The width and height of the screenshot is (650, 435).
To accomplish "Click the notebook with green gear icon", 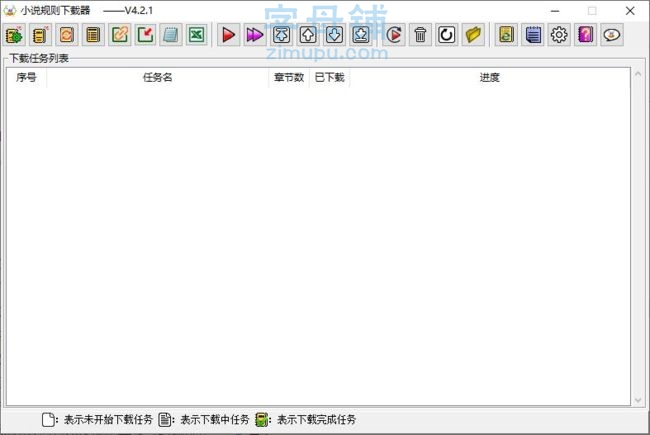I will click(x=15, y=35).
